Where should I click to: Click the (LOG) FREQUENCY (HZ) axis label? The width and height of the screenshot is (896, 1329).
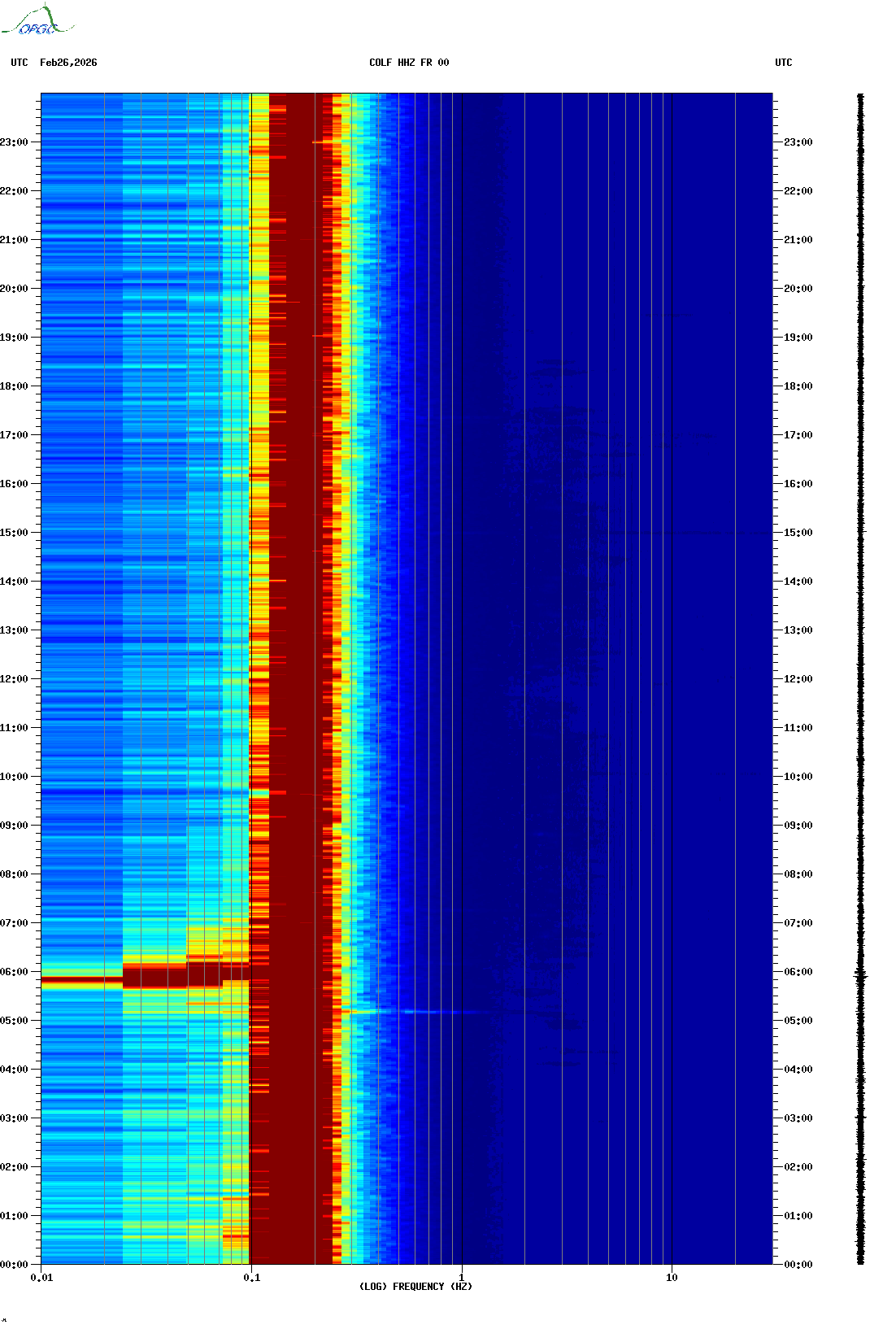pyautogui.click(x=415, y=1286)
